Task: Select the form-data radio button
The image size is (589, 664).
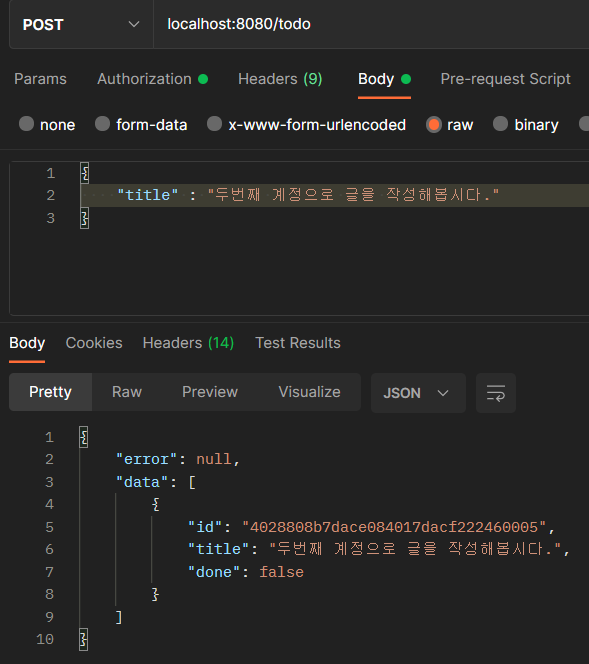Action: (x=102, y=124)
